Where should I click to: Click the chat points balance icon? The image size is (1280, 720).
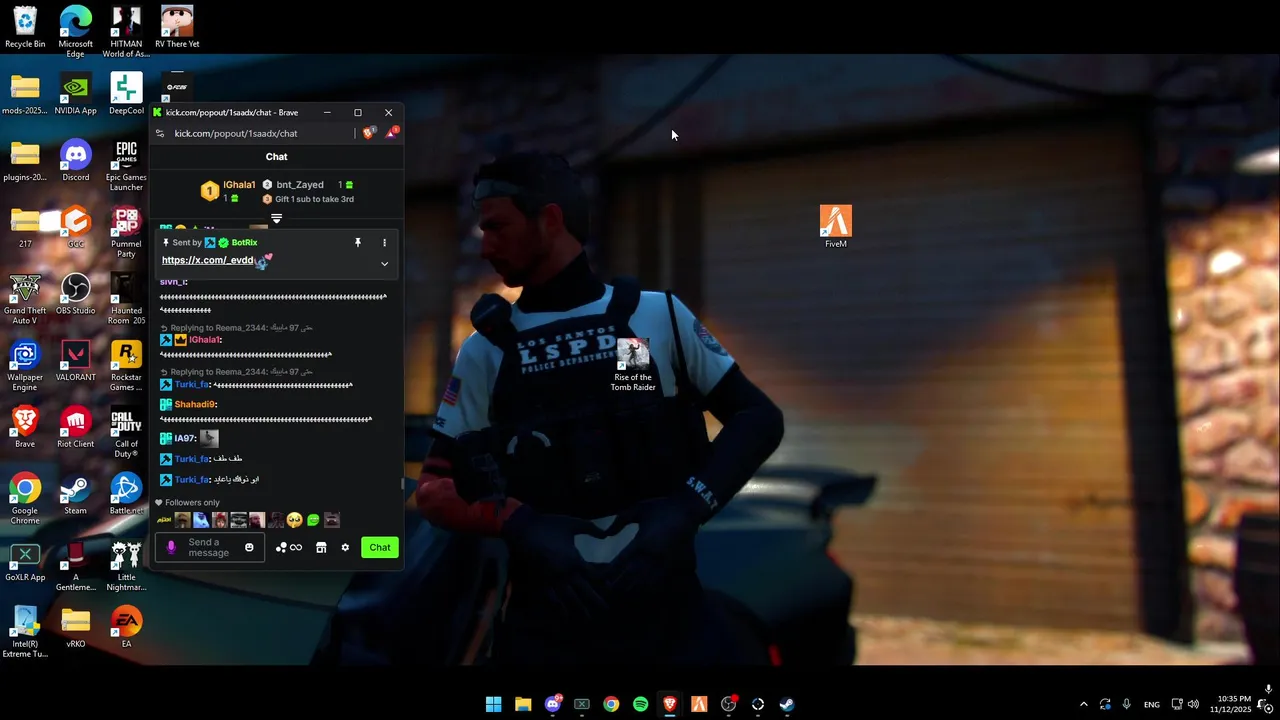pos(288,547)
